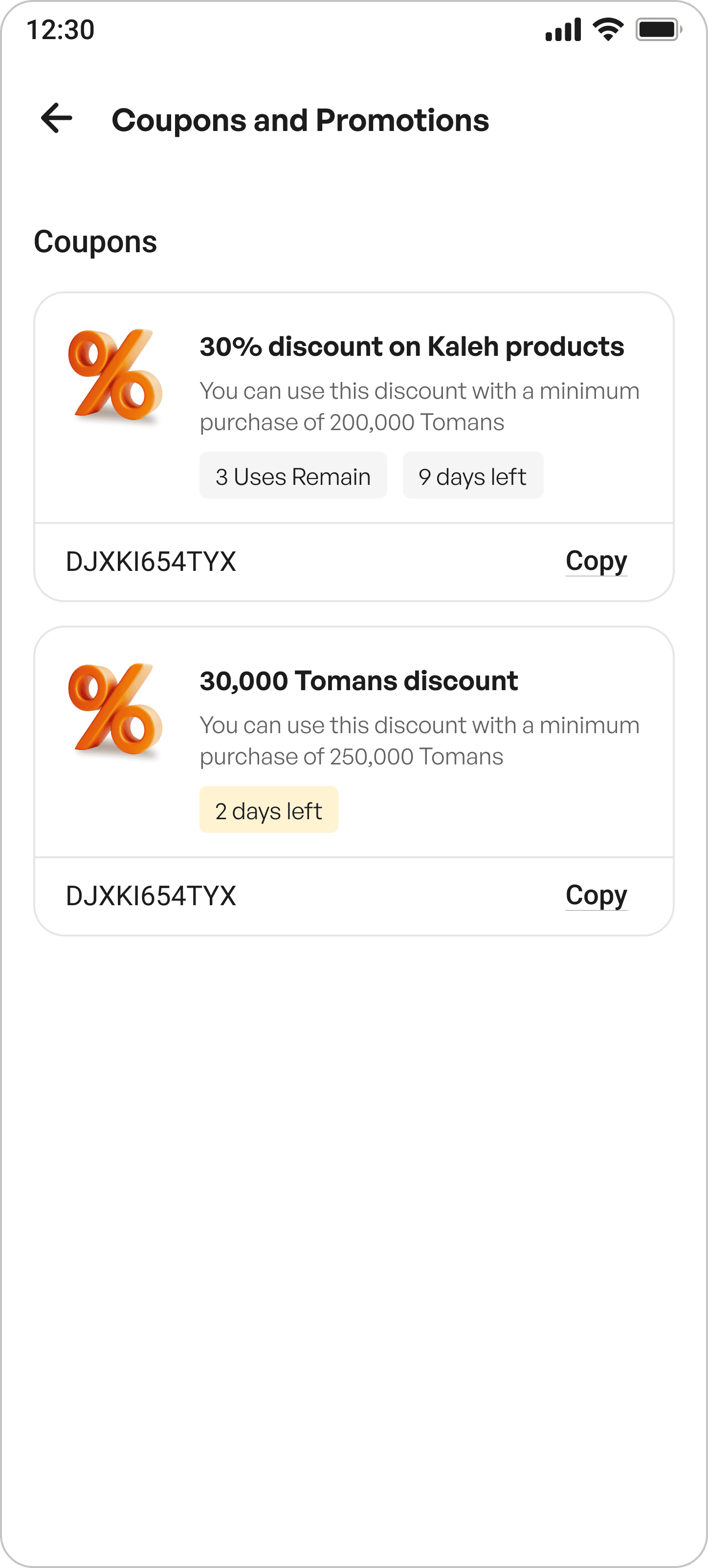Click the 'Coupons and Promotions' header title
The width and height of the screenshot is (708, 1568).
[300, 120]
